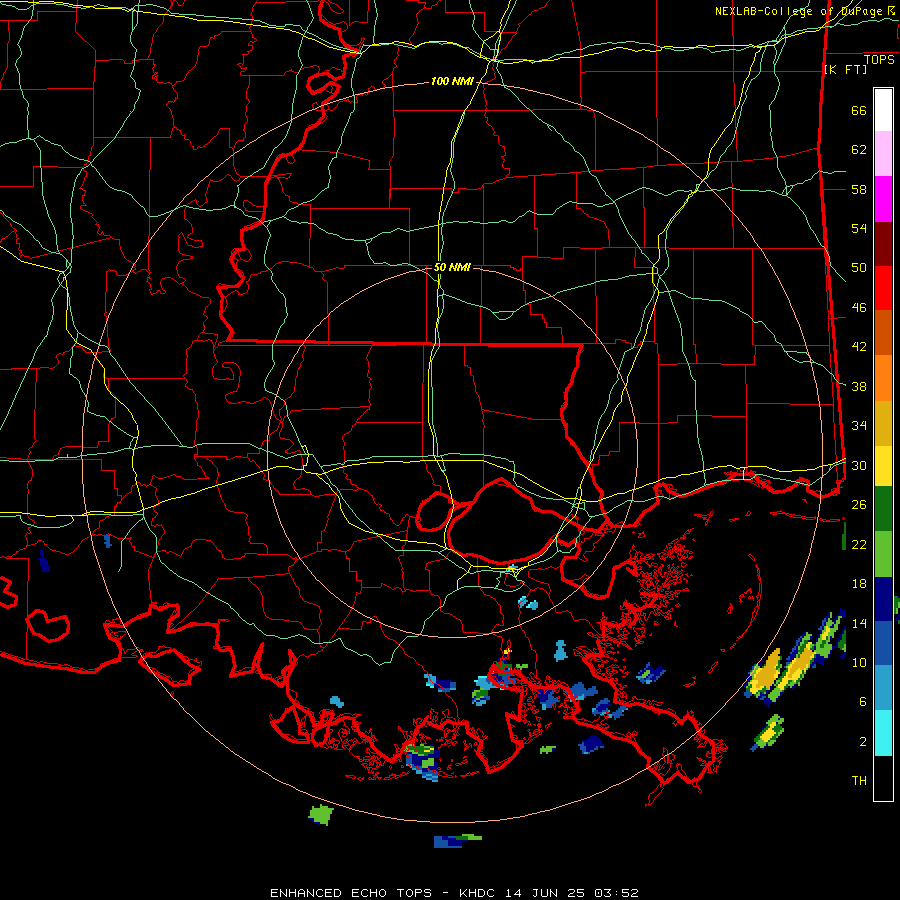
Task: Click the light blue swatch between 10 and 6
Action: (x=883, y=688)
